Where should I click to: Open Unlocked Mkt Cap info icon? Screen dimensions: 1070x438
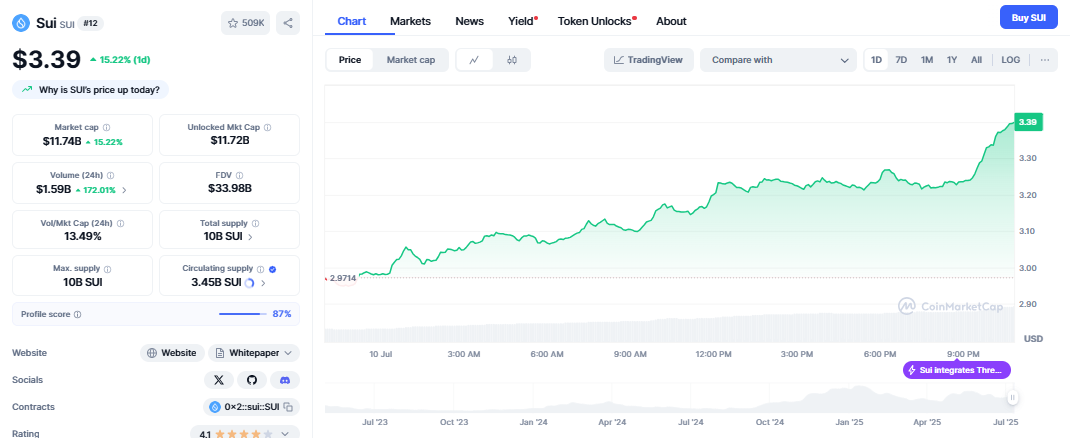point(268,128)
